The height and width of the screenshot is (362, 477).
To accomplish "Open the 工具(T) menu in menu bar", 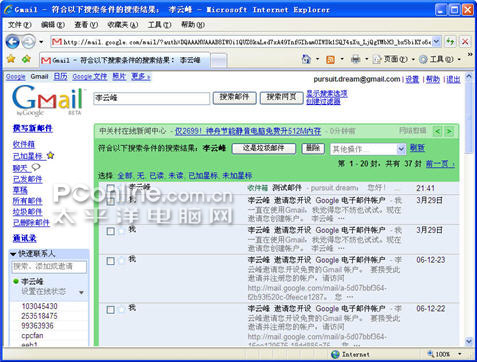I will click(x=160, y=25).
